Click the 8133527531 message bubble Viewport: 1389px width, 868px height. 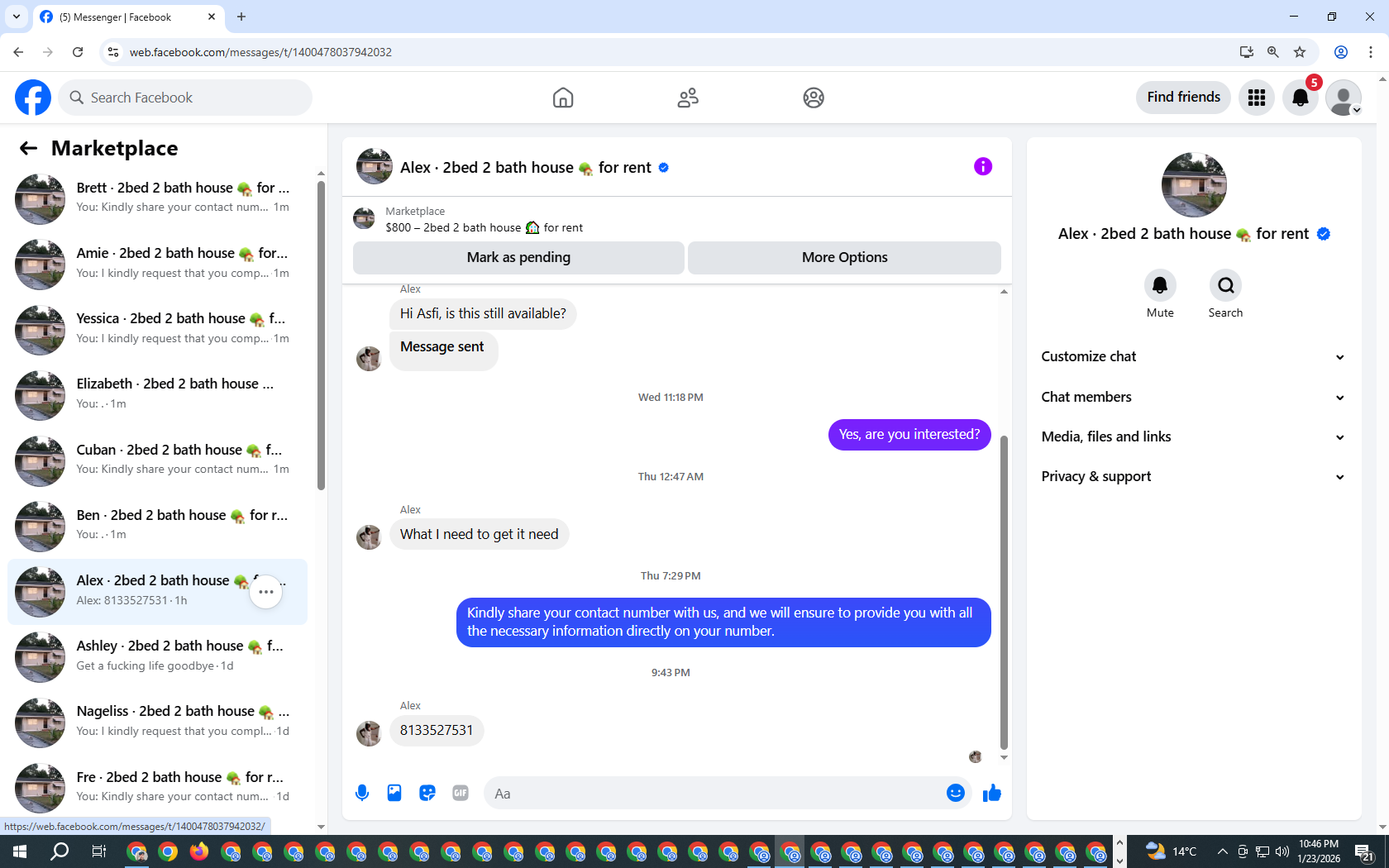point(437,731)
